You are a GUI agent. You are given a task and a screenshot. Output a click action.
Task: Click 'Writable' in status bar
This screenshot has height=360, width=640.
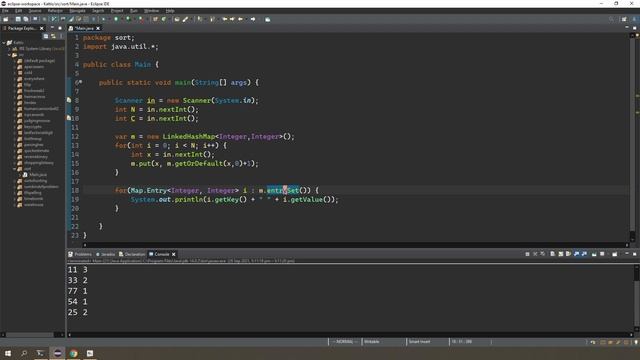(372, 341)
